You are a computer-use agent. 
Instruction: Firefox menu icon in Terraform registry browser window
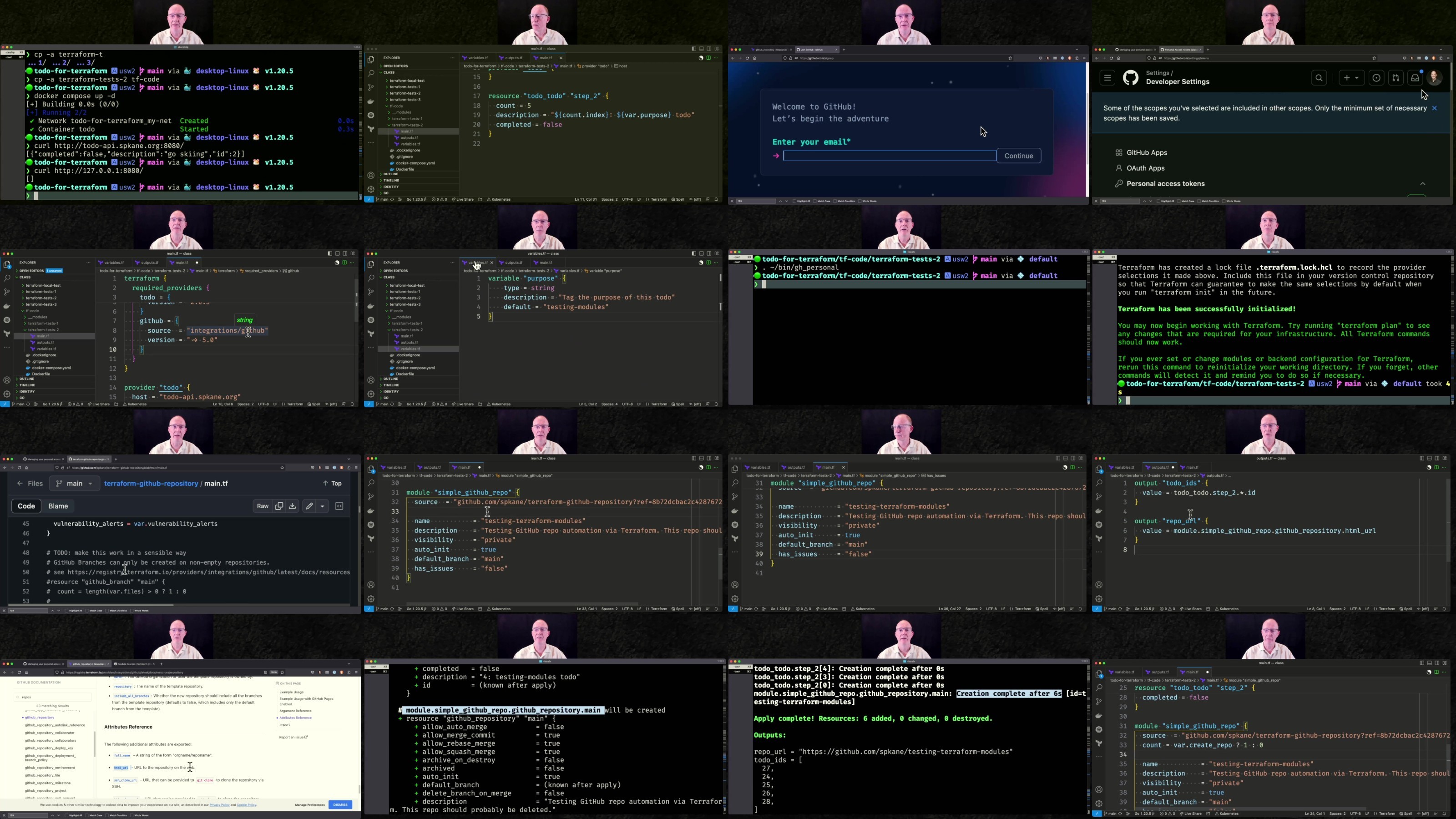[356, 672]
